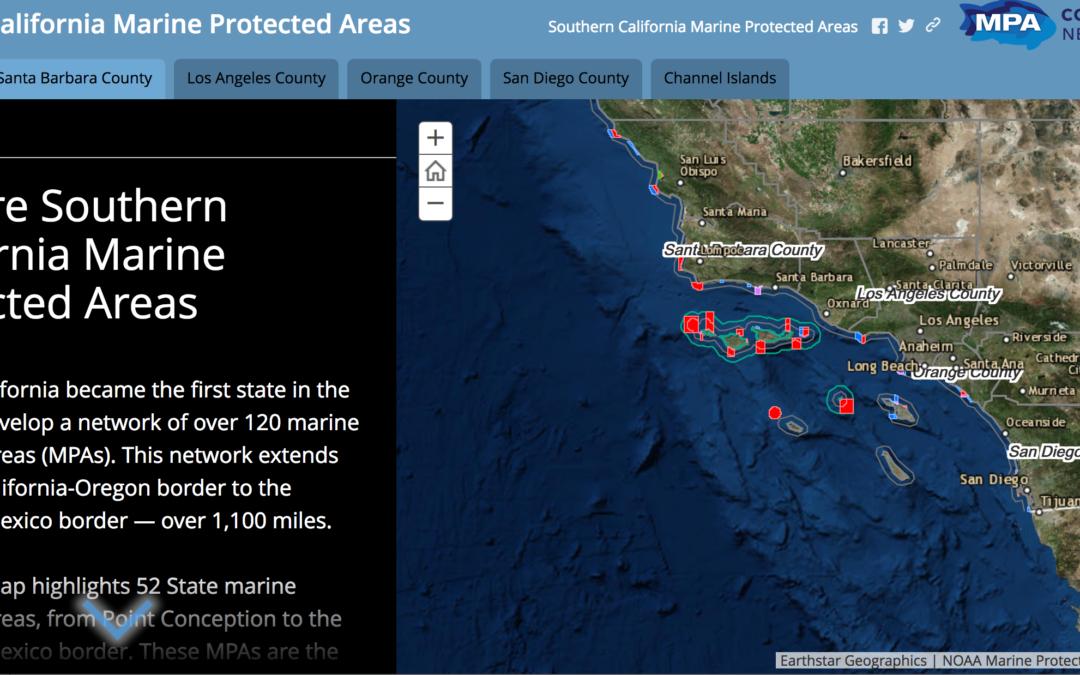This screenshot has width=1080, height=675.
Task: Click the Los Angeles County map label
Action: click(x=928, y=294)
